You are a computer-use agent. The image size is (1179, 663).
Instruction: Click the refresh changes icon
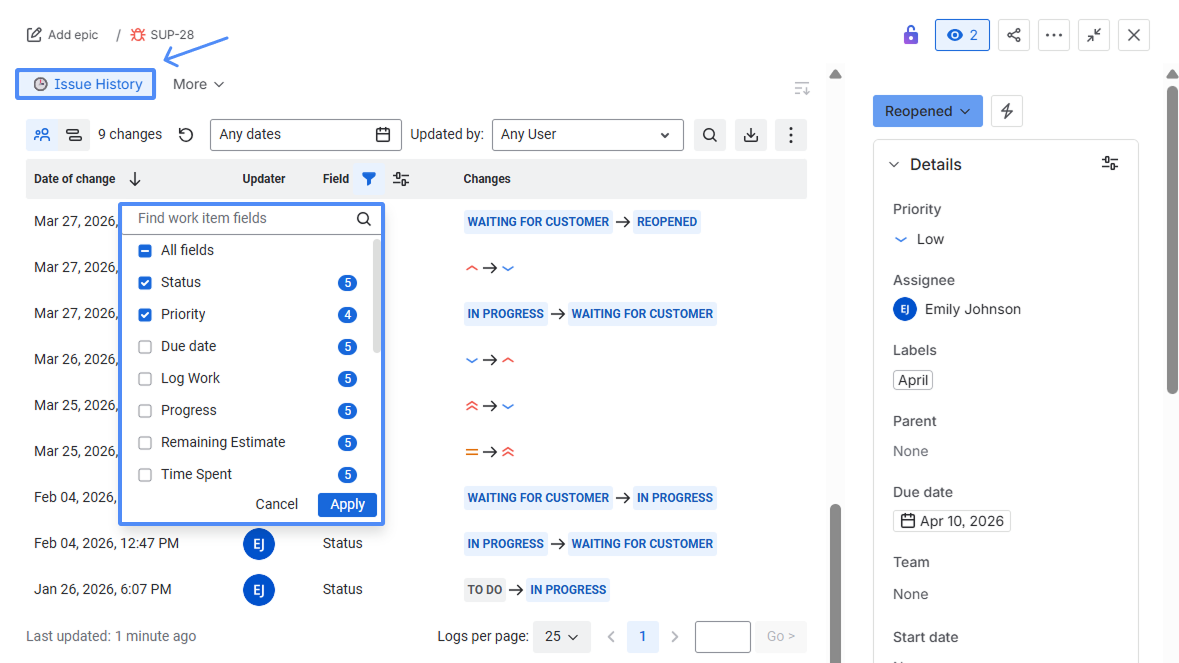pos(186,135)
